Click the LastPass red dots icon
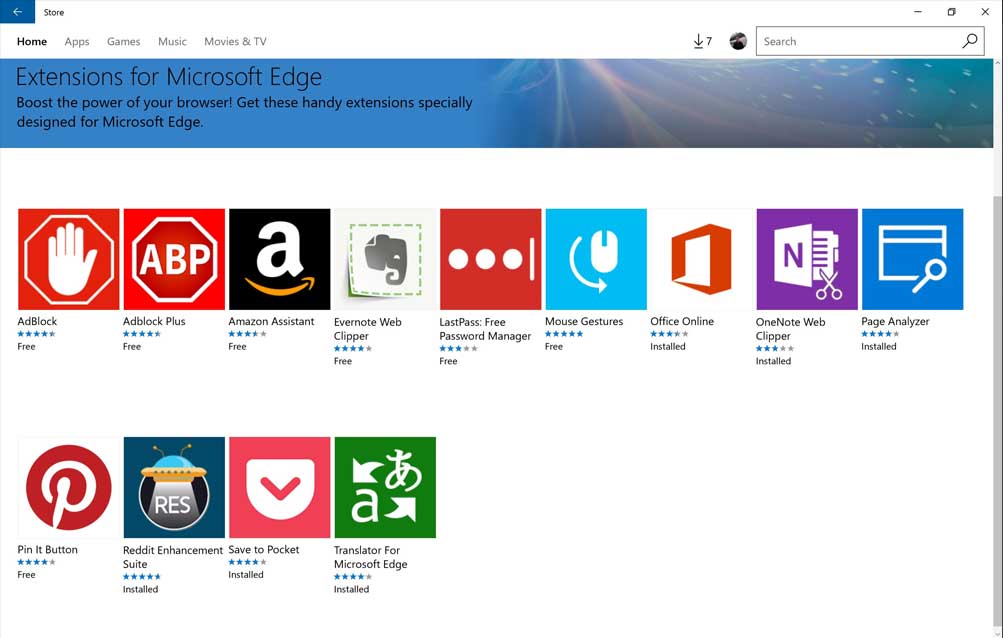Viewport: 1003px width, 638px height. 491,259
